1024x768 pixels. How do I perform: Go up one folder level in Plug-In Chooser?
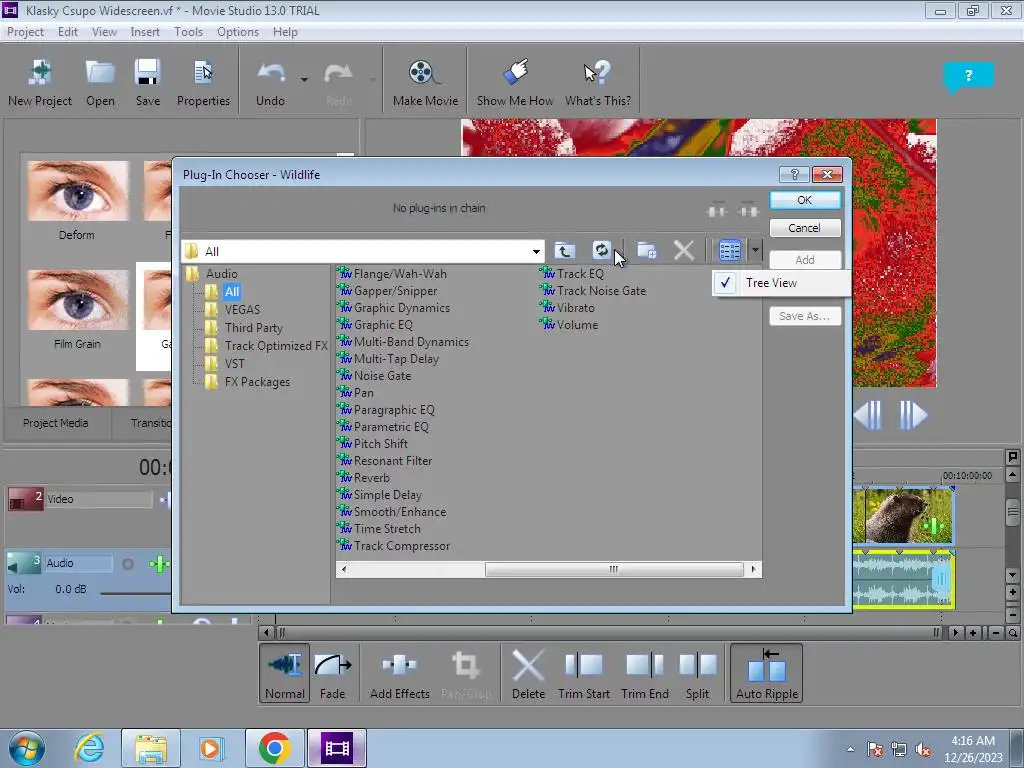564,250
